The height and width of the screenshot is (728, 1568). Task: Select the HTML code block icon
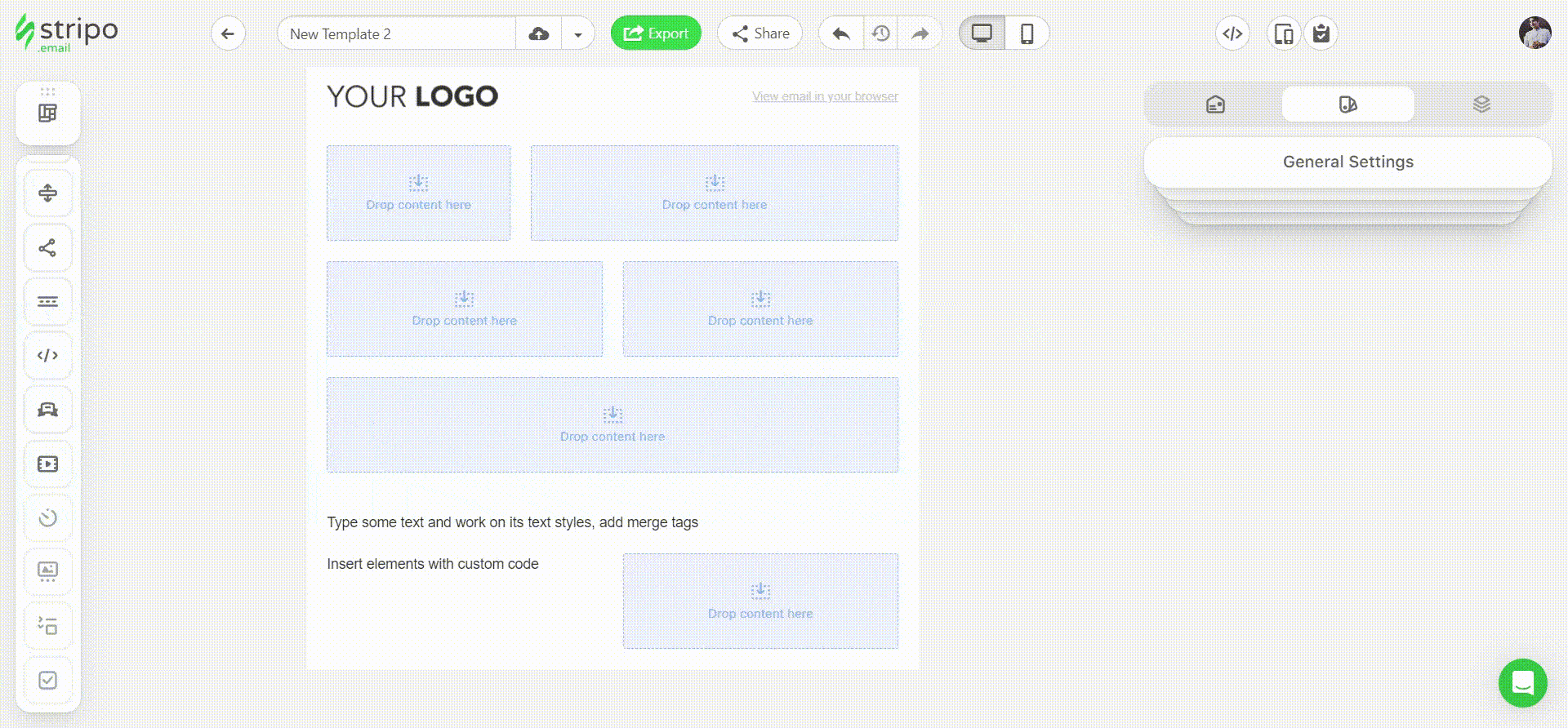[48, 355]
